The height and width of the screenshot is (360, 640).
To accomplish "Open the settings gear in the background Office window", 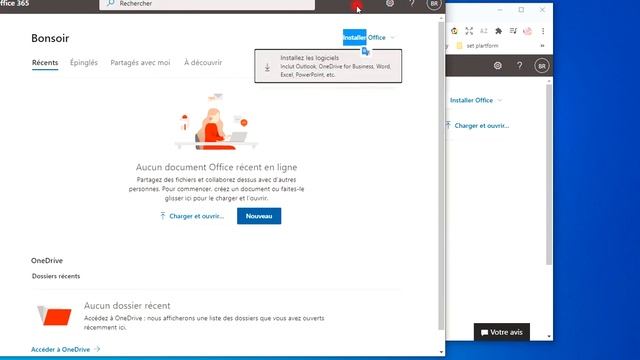I will coord(498,65).
